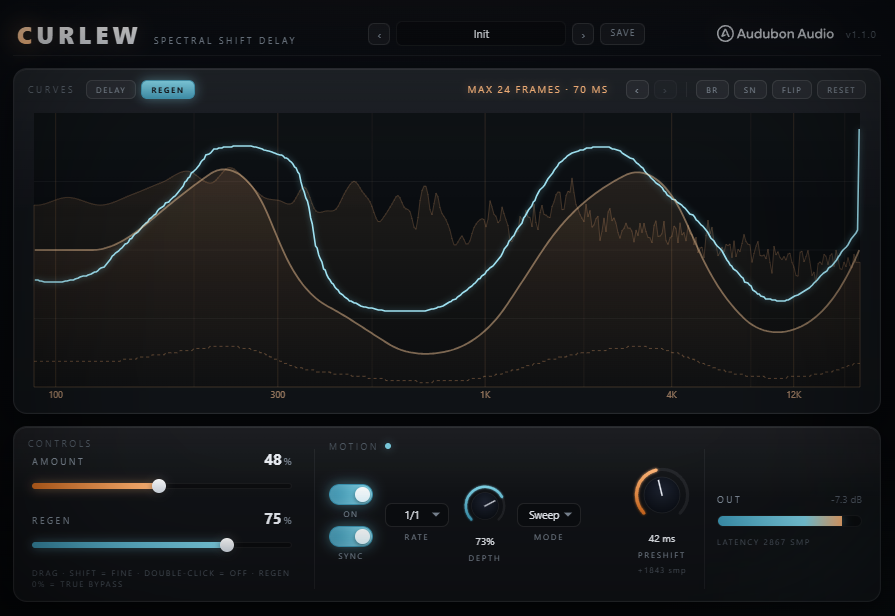Open the Rate 1/1 dropdown
The width and height of the screenshot is (895, 616).
[x=417, y=515]
